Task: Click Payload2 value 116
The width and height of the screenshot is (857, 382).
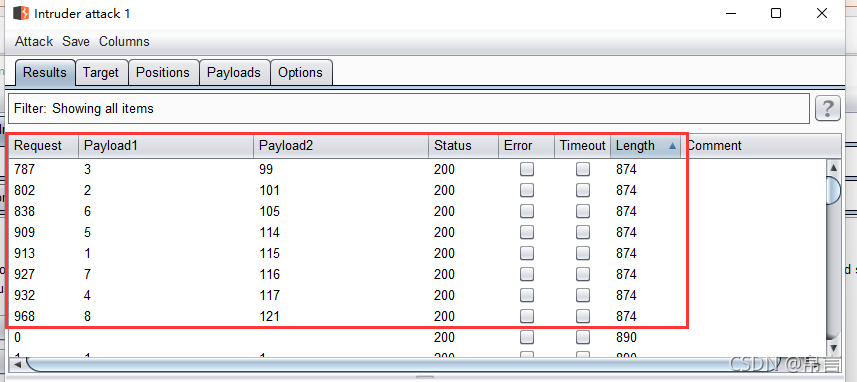Action: coord(269,274)
